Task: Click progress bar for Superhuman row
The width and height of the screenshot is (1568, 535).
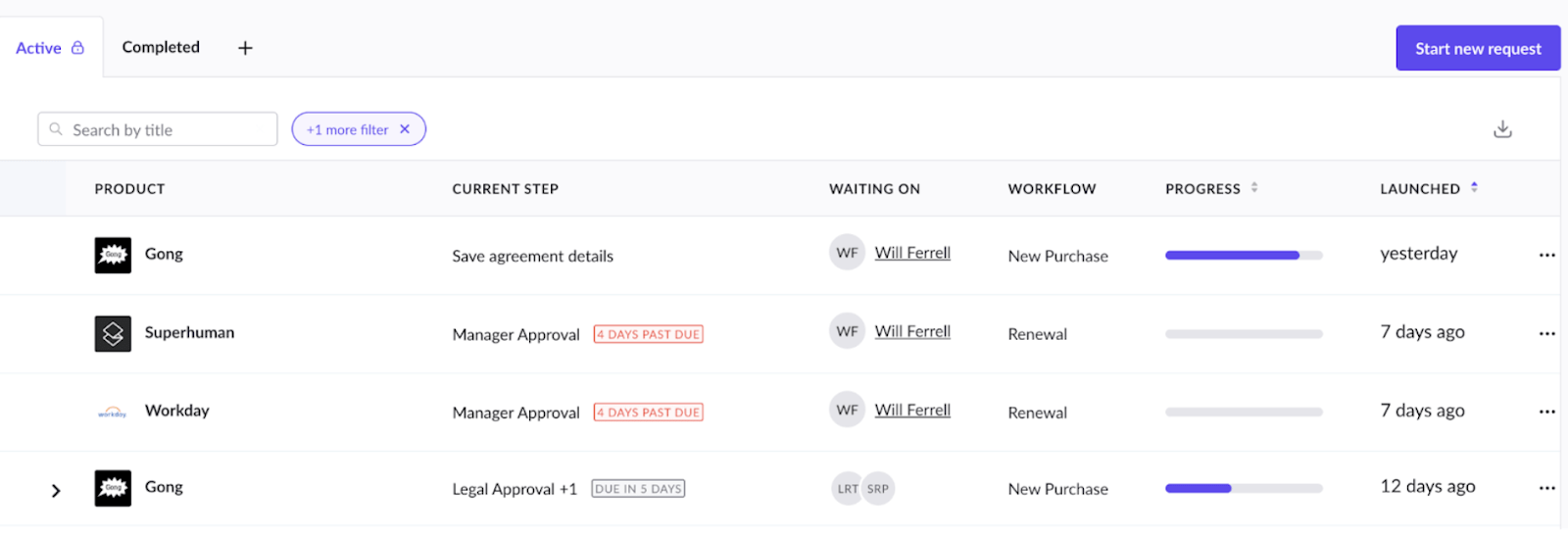Action: click(1244, 334)
